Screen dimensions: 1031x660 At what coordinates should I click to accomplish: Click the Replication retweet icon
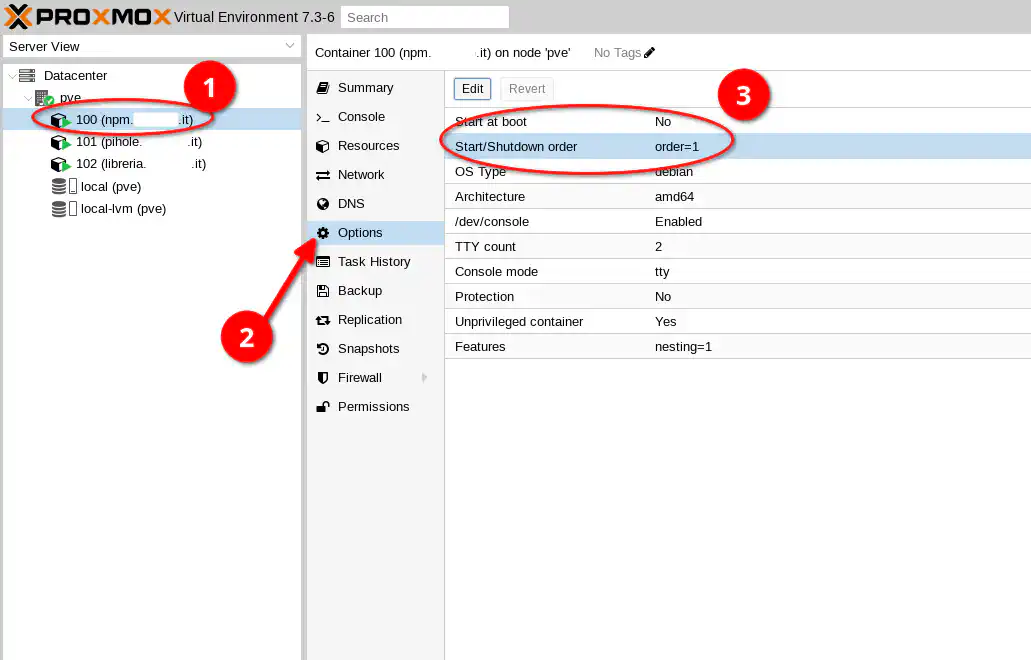[323, 320]
